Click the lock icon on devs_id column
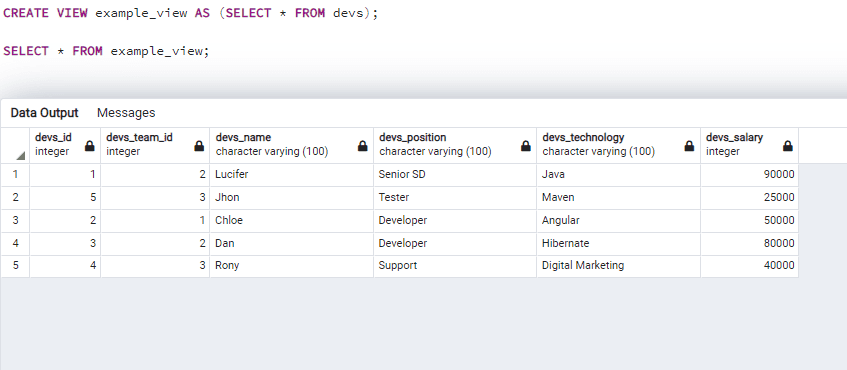Image resolution: width=847 pixels, height=370 pixels. click(90, 146)
